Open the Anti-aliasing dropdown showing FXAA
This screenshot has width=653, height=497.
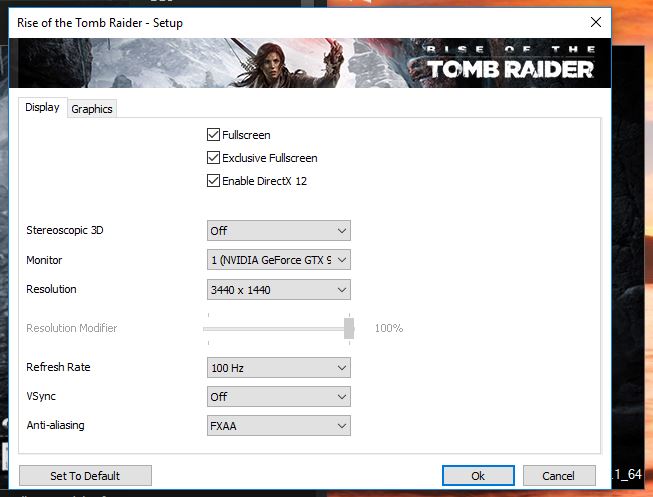279,425
